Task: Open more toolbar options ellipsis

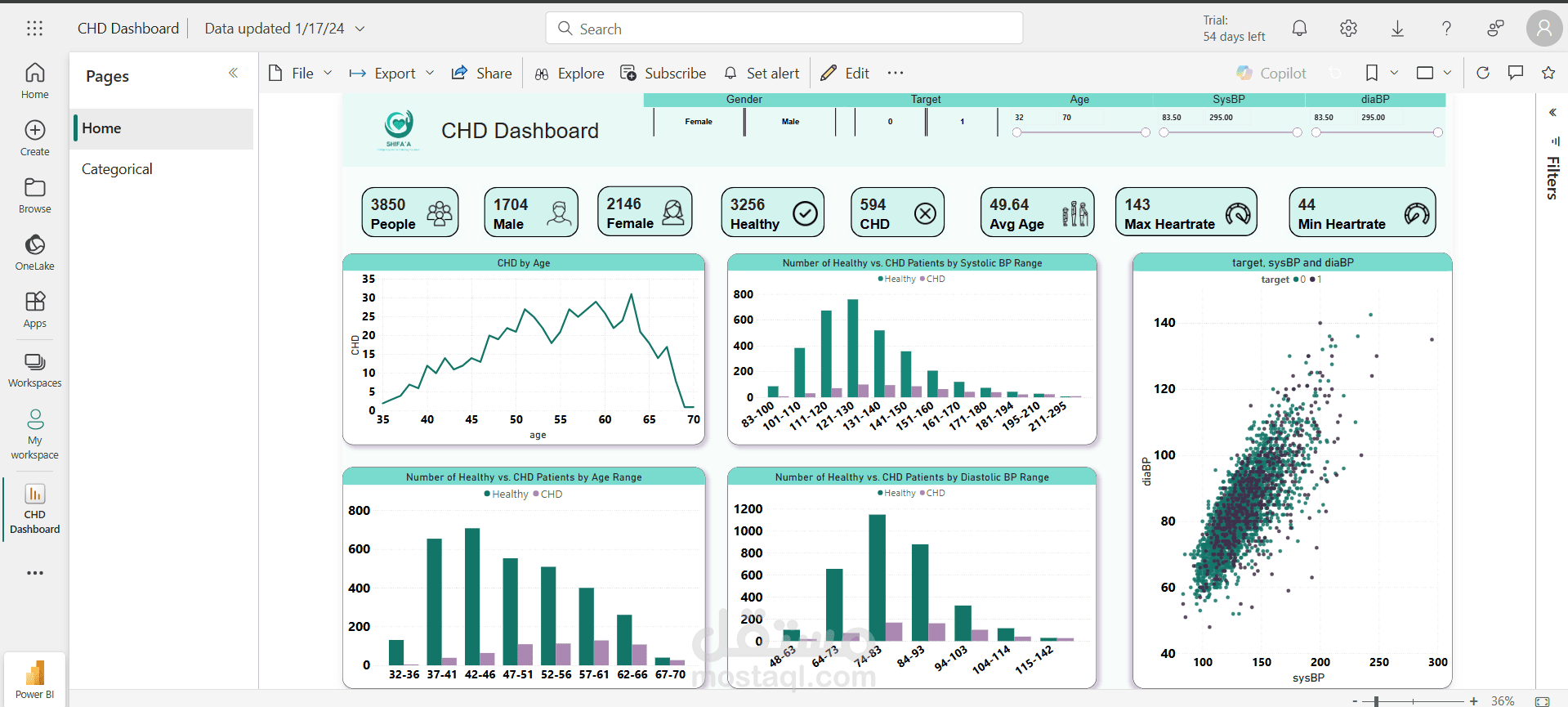Action: tap(896, 73)
